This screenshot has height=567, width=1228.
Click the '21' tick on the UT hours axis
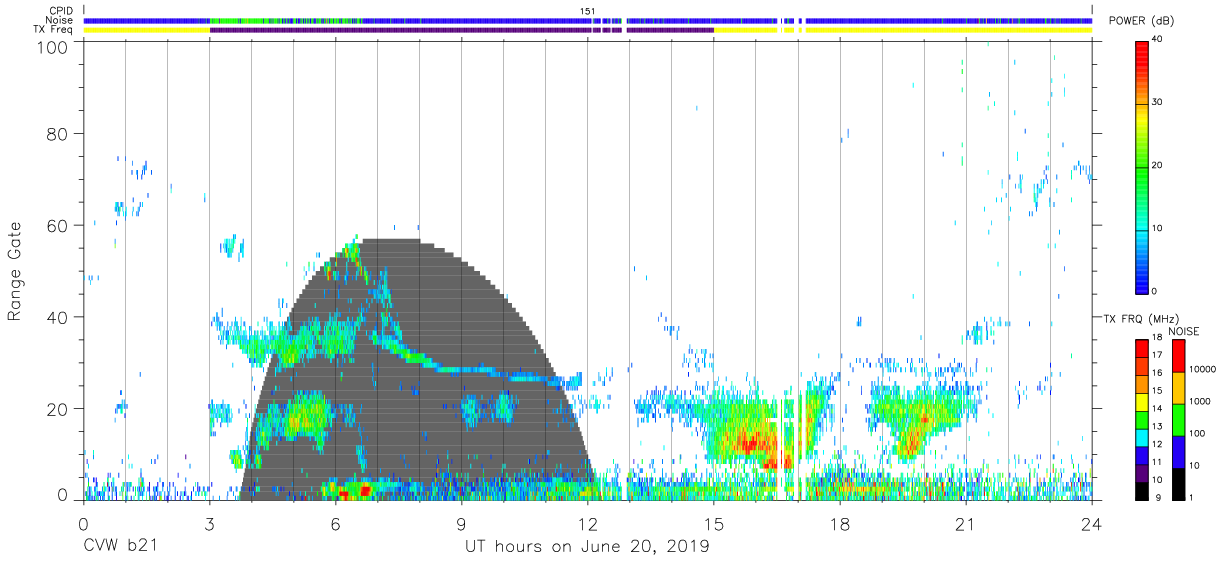pos(966,522)
